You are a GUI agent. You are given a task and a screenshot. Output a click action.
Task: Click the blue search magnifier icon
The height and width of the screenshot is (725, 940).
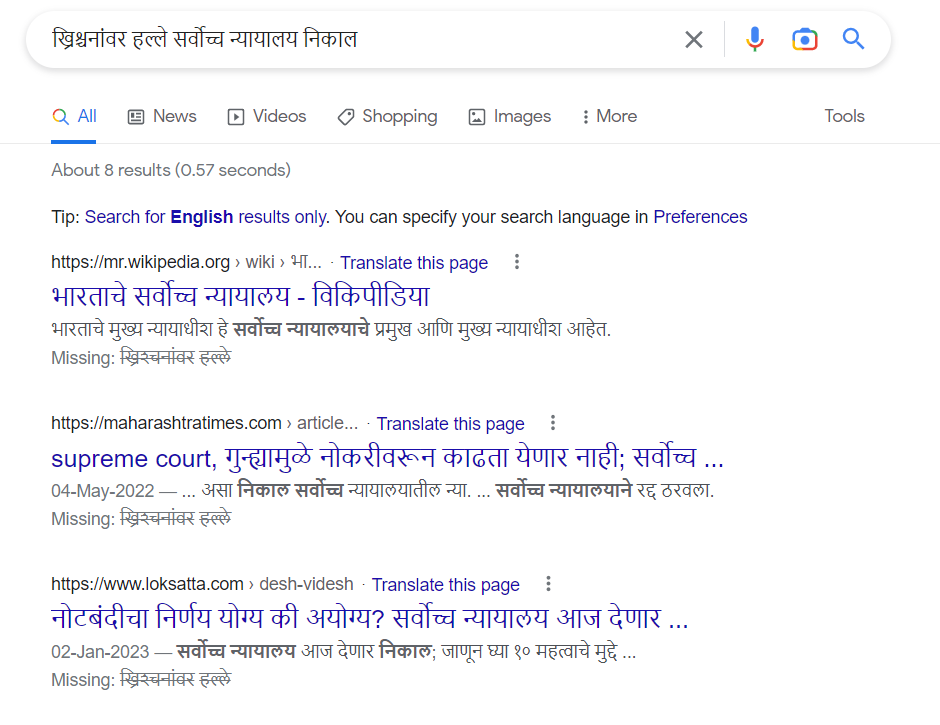tap(853, 38)
